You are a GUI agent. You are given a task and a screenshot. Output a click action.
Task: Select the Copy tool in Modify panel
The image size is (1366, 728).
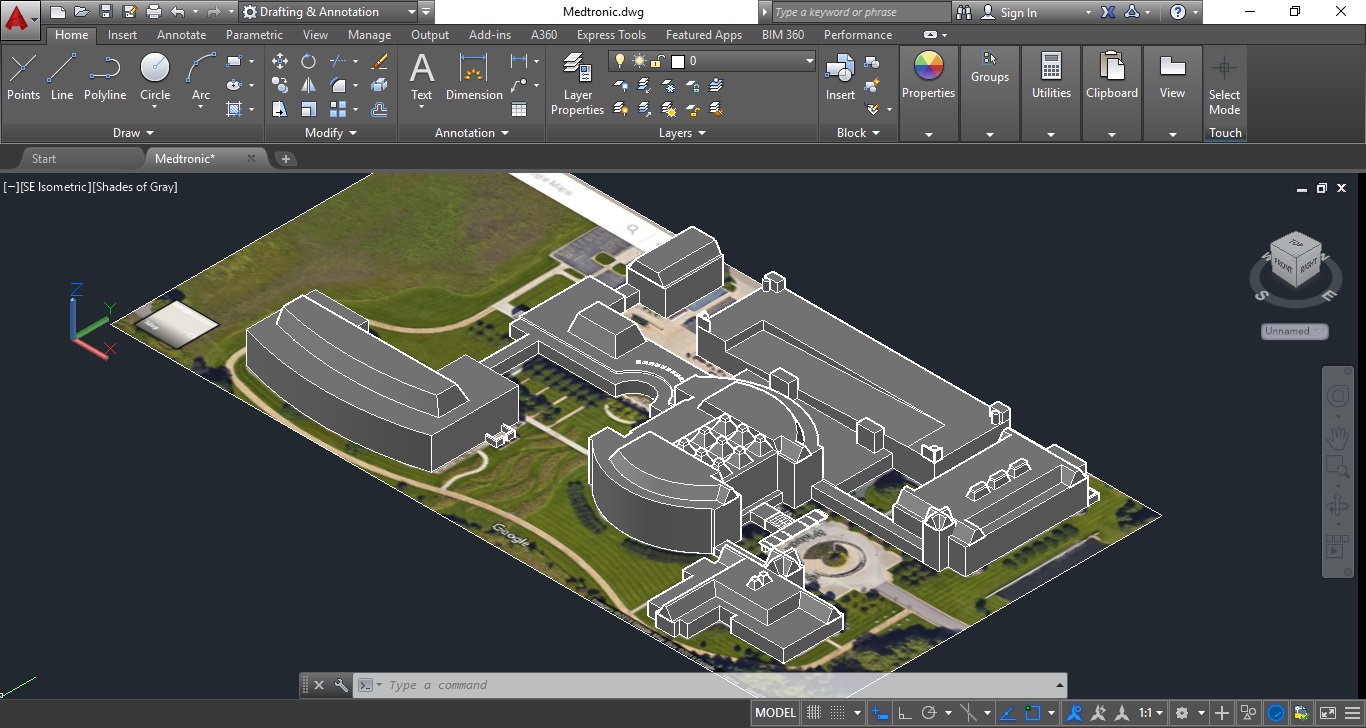click(280, 86)
